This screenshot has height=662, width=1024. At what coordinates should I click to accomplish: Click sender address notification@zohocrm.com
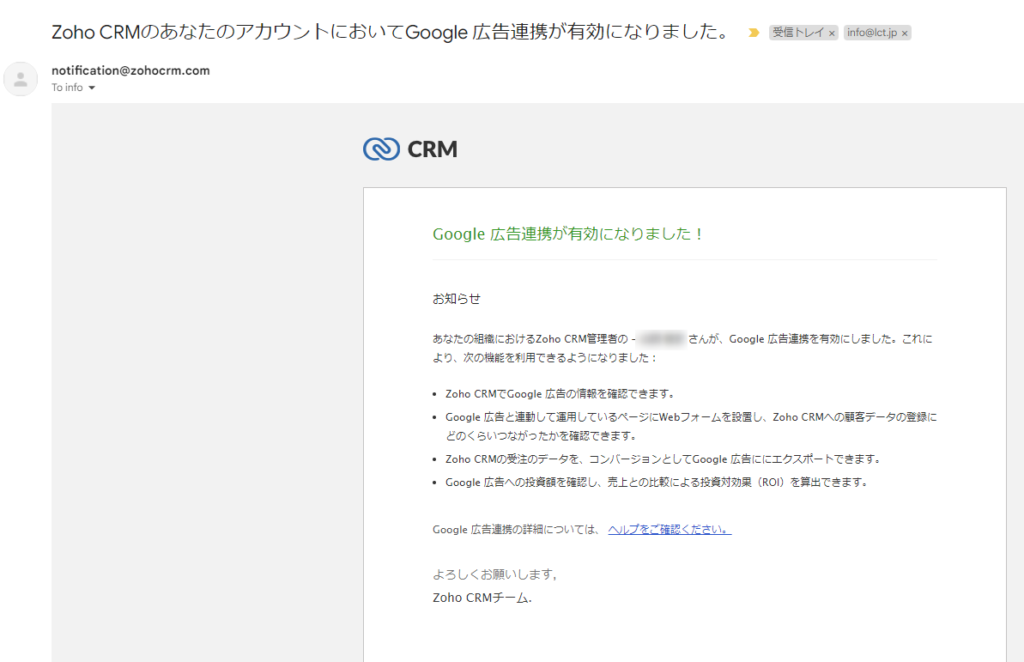(131, 71)
